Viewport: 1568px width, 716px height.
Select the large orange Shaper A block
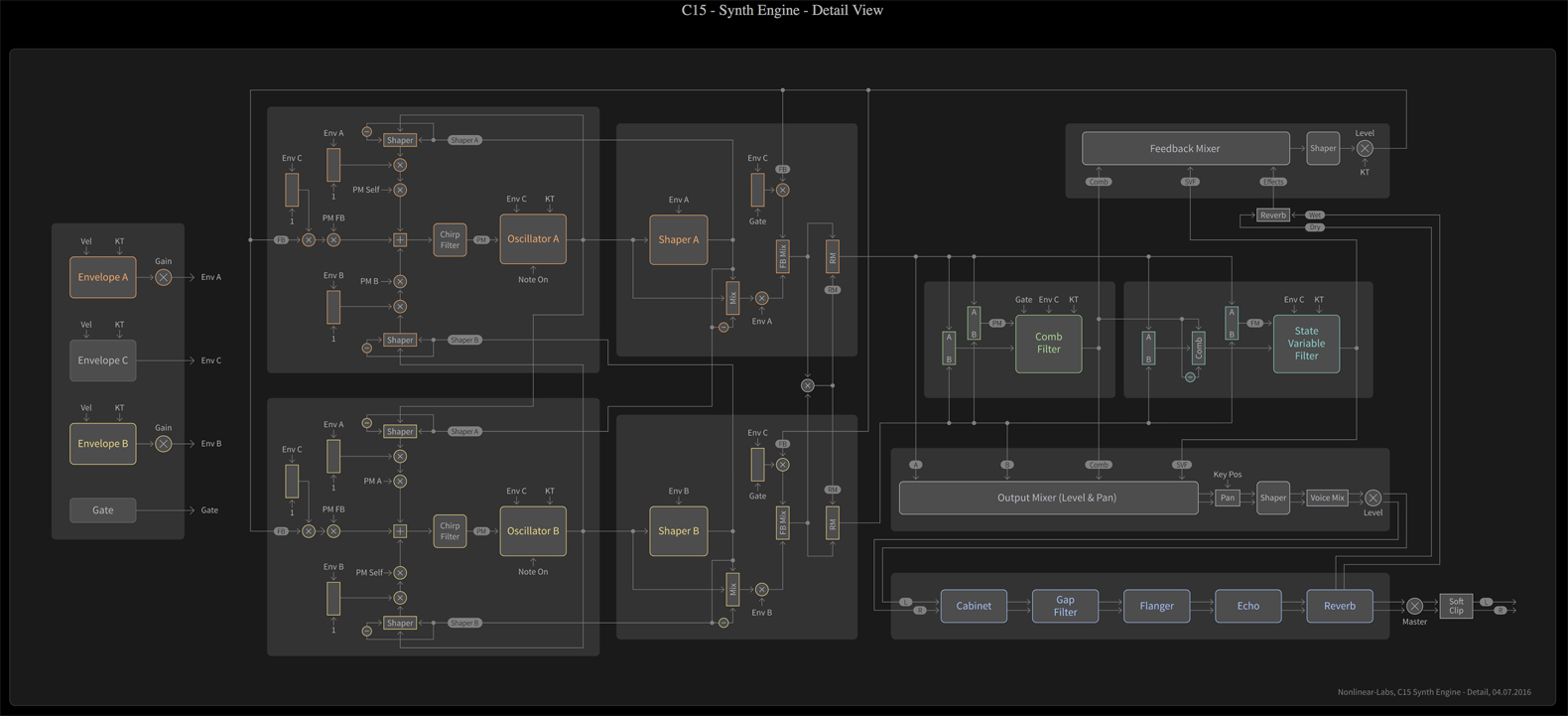click(679, 239)
